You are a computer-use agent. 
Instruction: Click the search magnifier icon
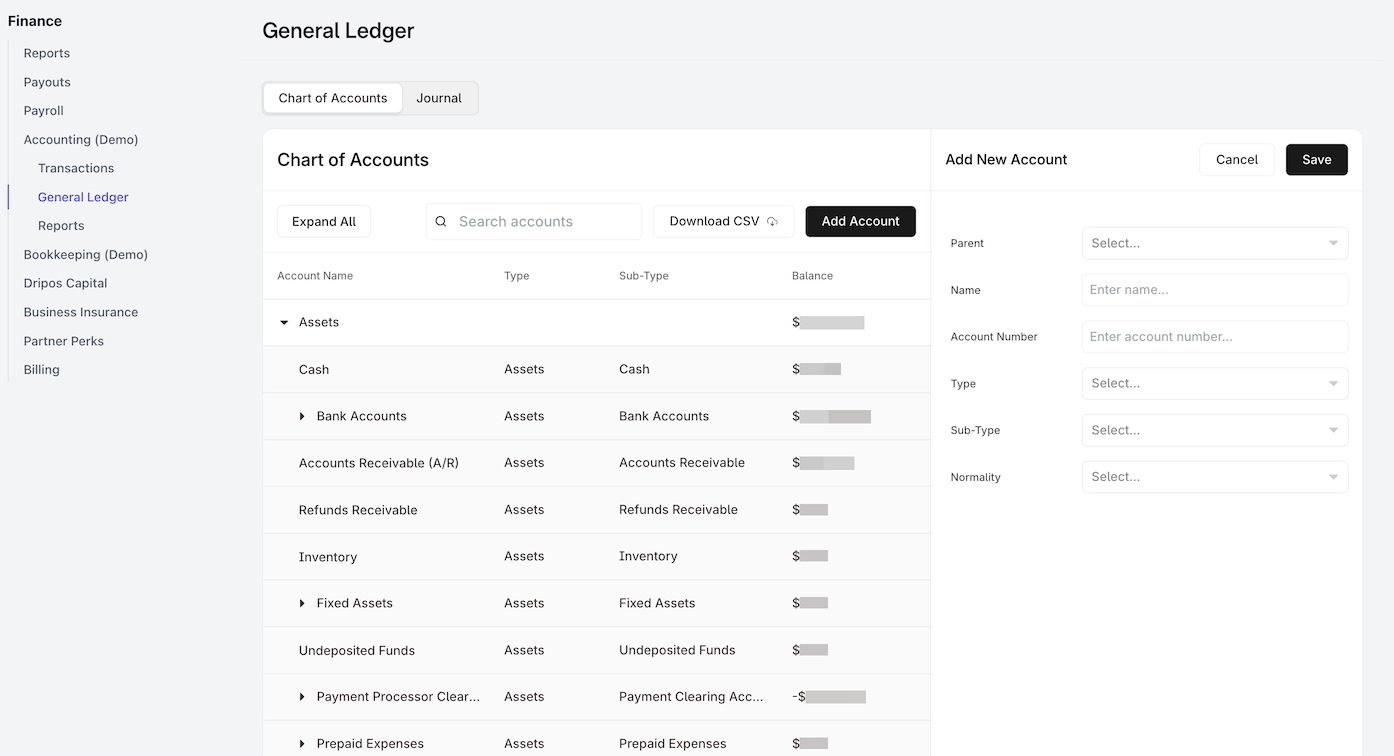(x=441, y=222)
